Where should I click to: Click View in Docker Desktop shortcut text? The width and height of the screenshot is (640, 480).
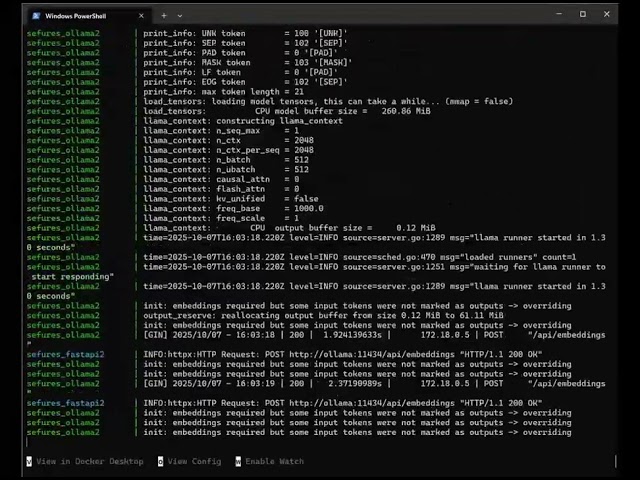tap(90, 461)
